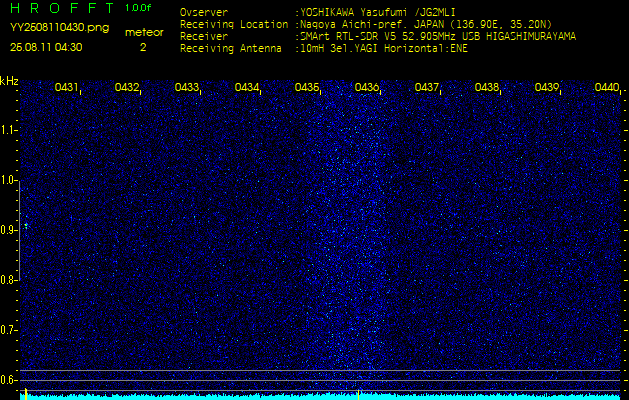Click the 0440 time tick label
Screen dimensions: 629x400
point(607,87)
